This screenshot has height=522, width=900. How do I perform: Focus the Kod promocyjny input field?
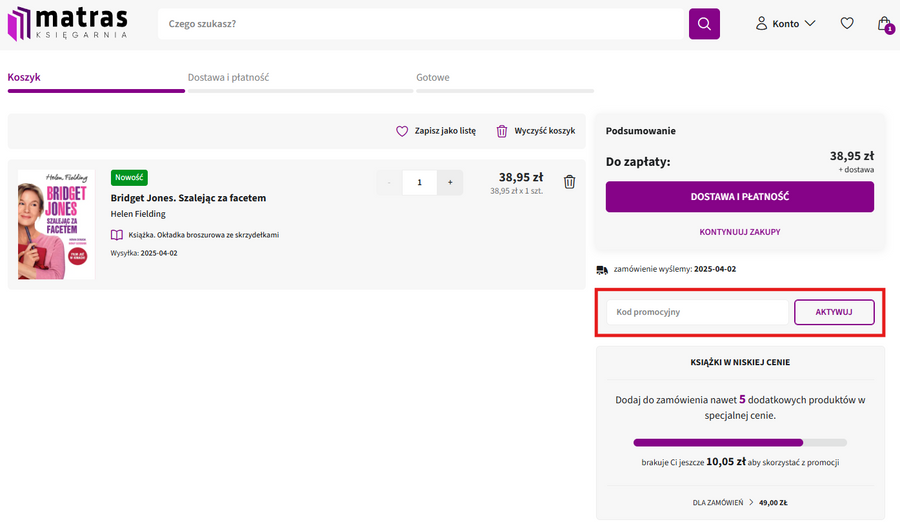click(x=696, y=312)
